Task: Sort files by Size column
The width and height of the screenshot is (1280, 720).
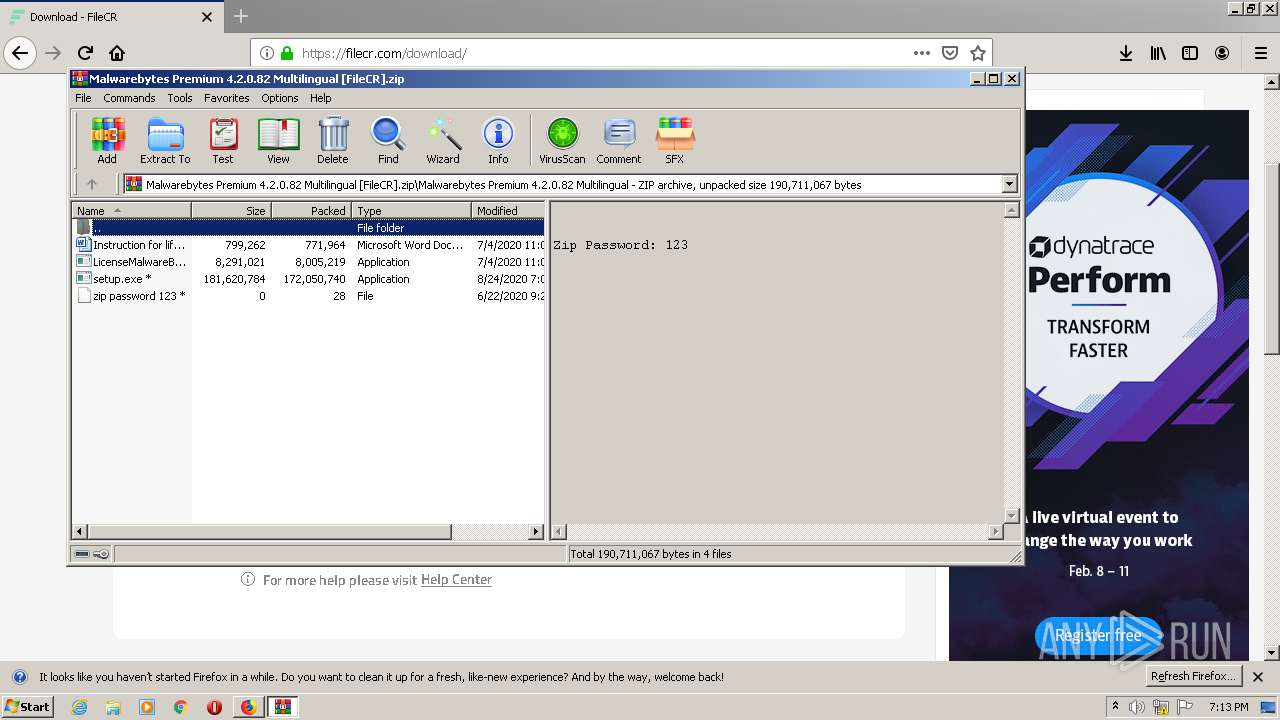Action: pyautogui.click(x=231, y=210)
